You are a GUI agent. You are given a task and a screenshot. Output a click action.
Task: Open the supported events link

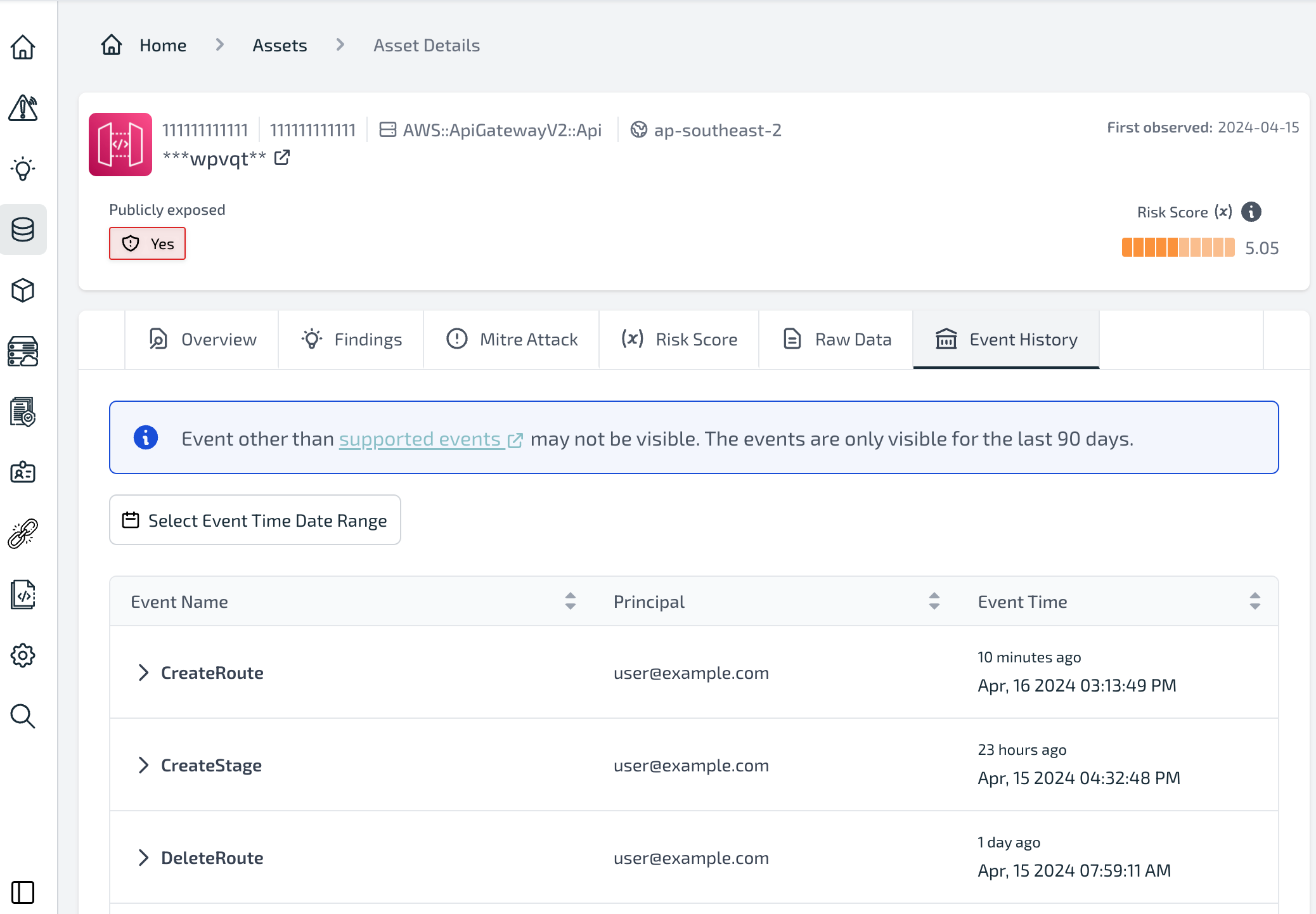pyautogui.click(x=420, y=439)
